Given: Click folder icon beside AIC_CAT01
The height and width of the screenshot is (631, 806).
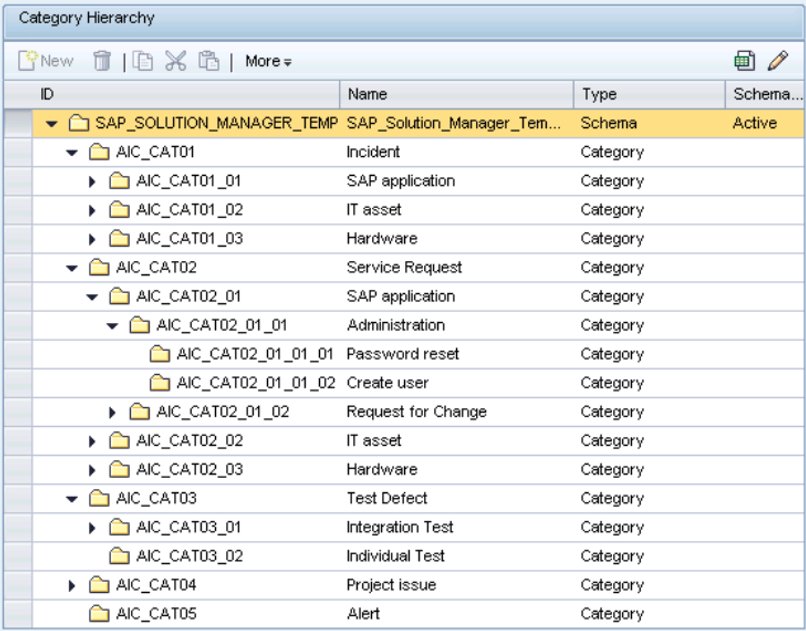Looking at the screenshot, I should [99, 152].
